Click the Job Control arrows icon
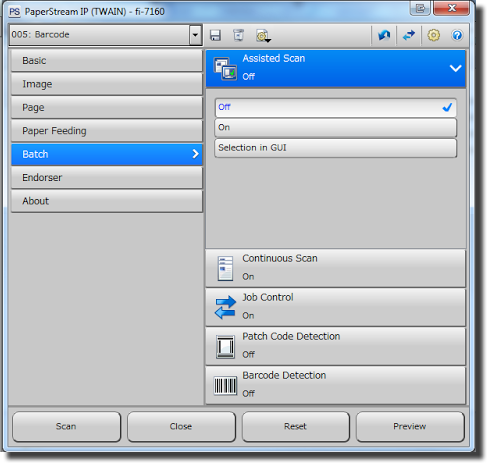The image size is (496, 472). click(225, 307)
